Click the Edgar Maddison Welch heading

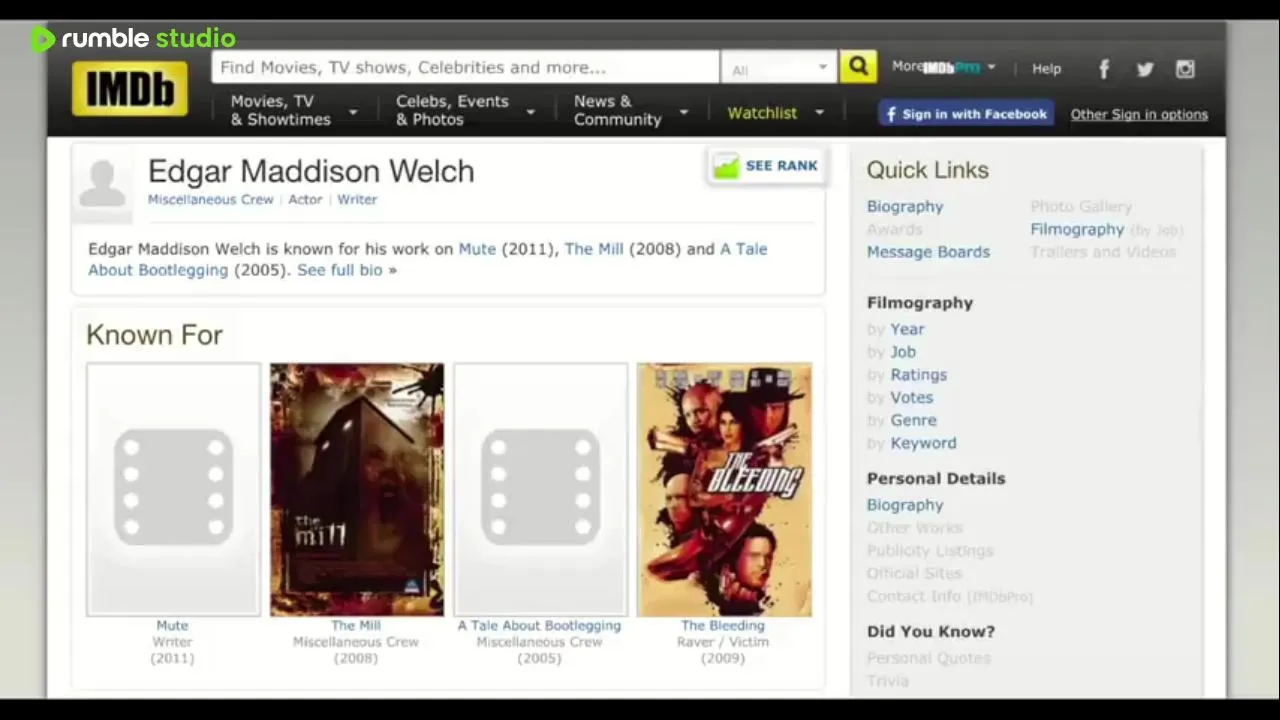click(311, 171)
